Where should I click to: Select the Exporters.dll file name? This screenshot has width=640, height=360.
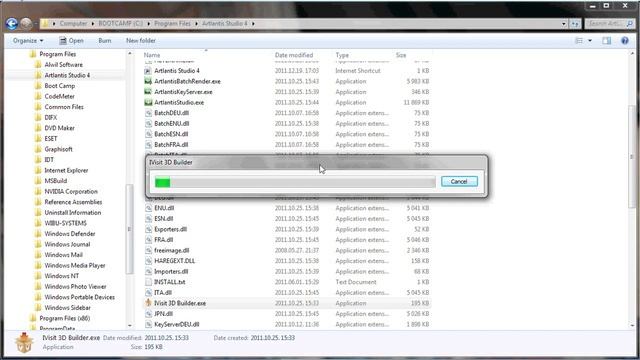click(170, 229)
